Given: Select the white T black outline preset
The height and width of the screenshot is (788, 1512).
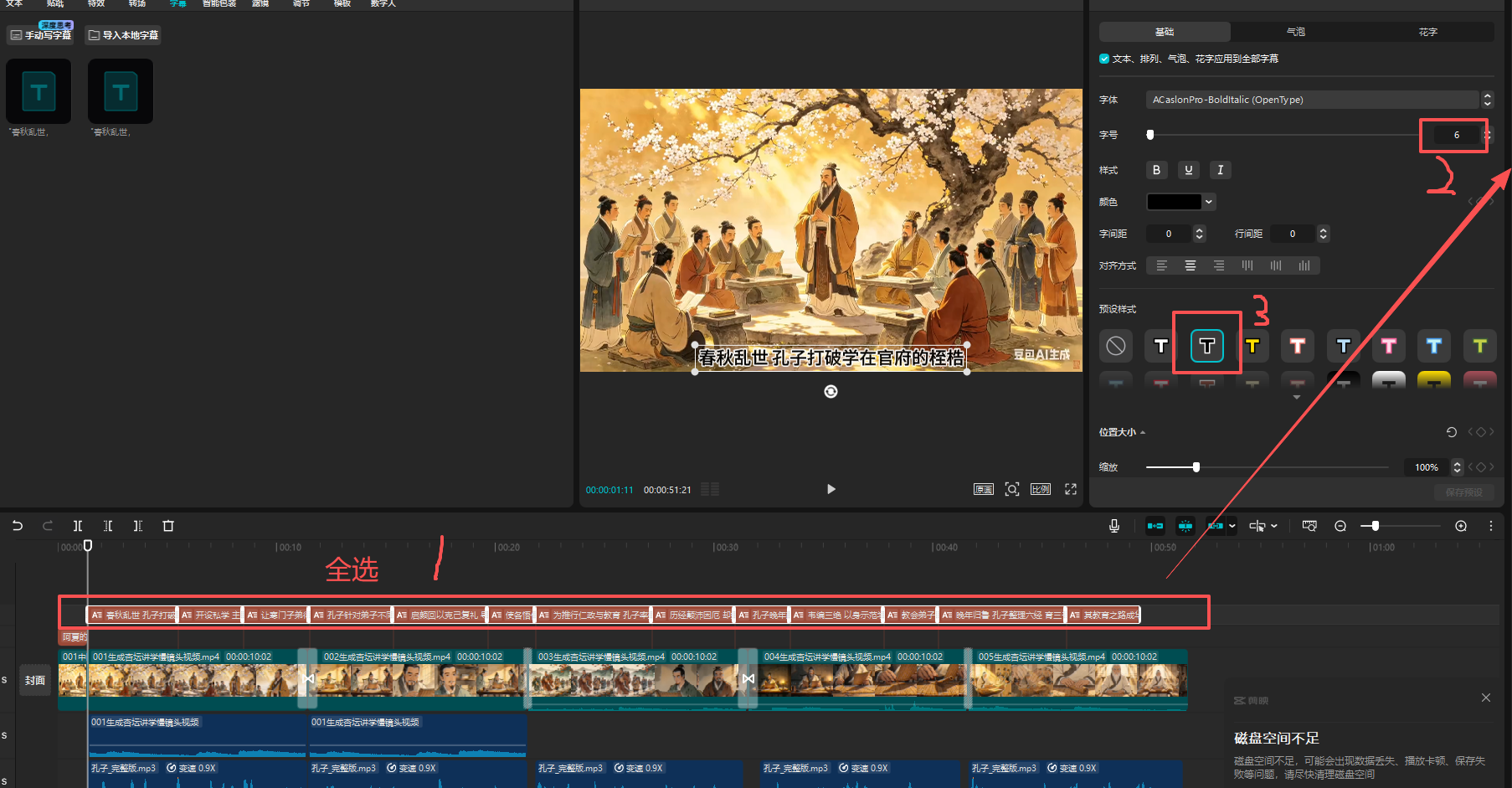Looking at the screenshot, I should [1161, 346].
